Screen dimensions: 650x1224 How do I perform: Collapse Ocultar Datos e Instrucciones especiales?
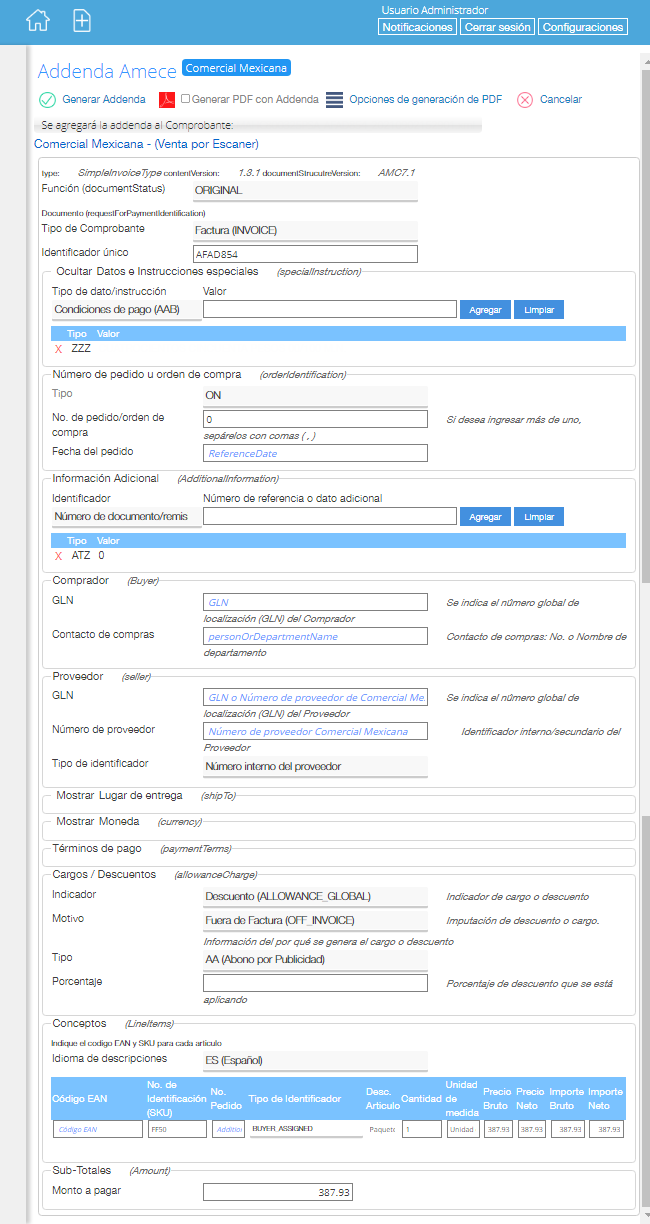coord(157,271)
